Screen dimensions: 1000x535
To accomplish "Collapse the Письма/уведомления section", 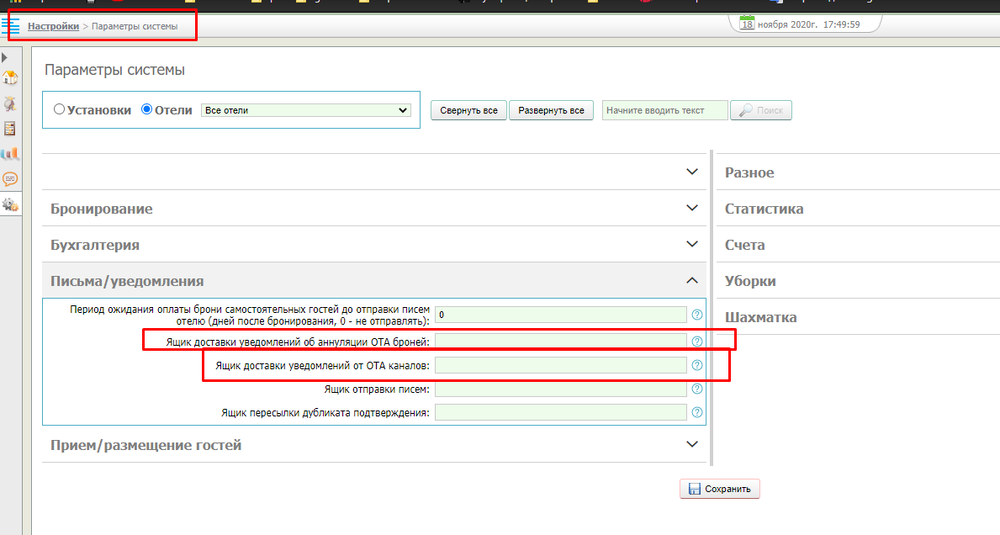I will click(x=692, y=281).
